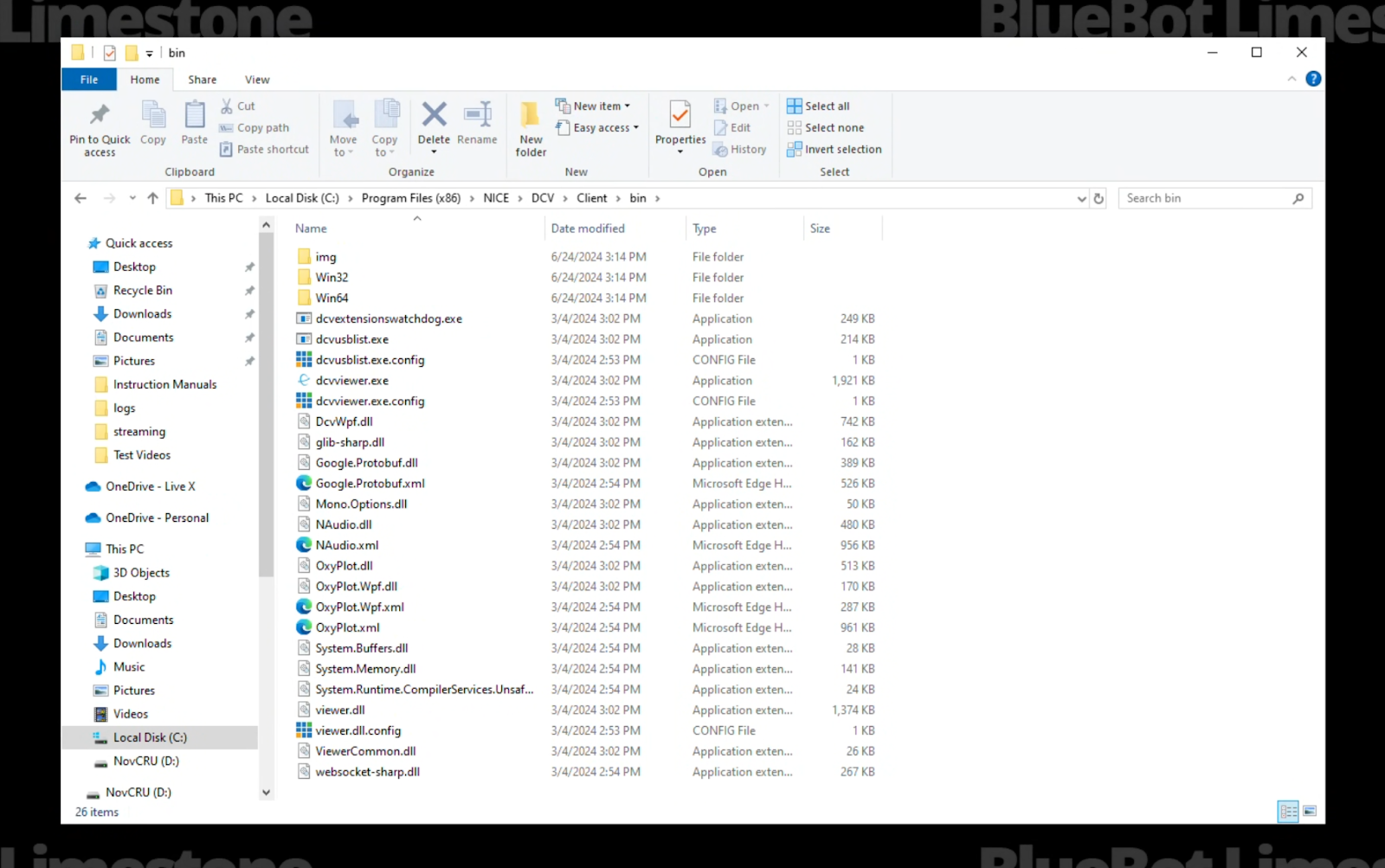Go up one folder level arrow
Viewport: 1385px width, 868px height.
152,198
